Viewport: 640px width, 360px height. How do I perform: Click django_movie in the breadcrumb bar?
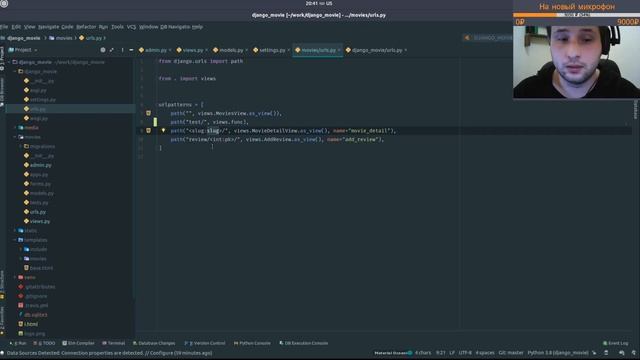point(24,38)
